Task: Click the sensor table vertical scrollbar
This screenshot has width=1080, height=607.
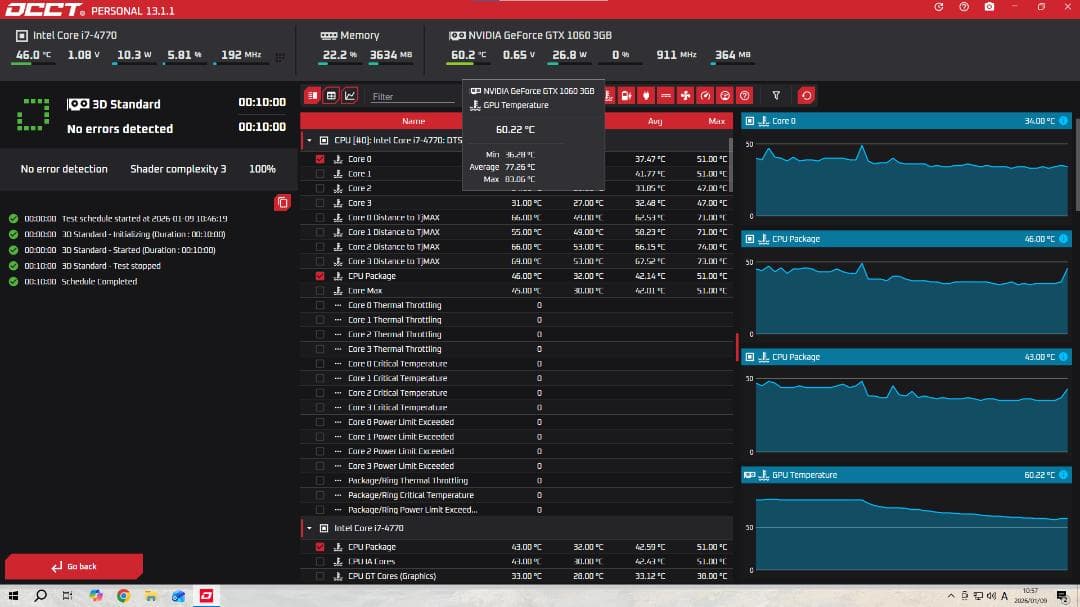Action: (x=731, y=165)
